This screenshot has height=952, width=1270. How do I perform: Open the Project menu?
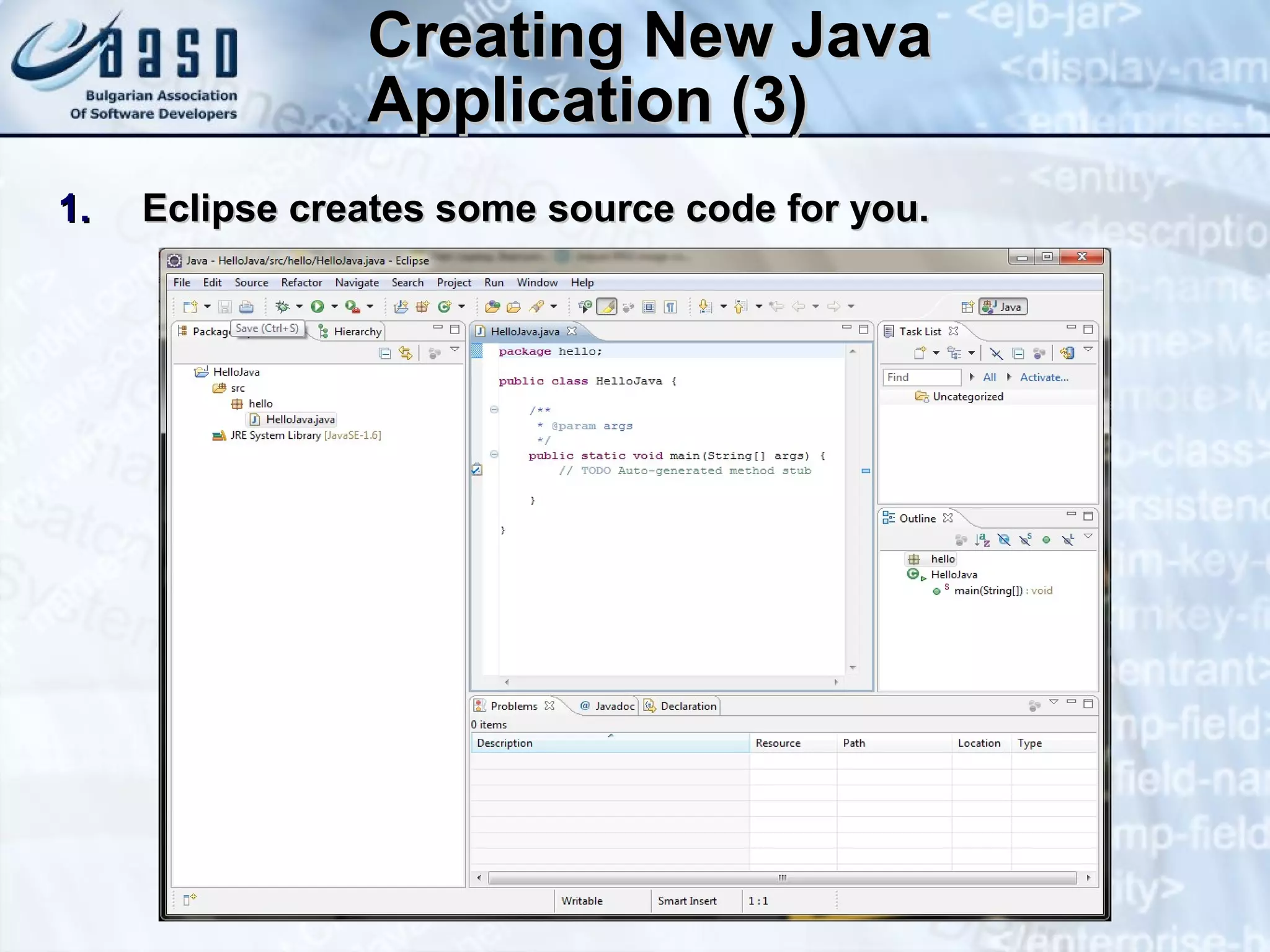coord(454,283)
